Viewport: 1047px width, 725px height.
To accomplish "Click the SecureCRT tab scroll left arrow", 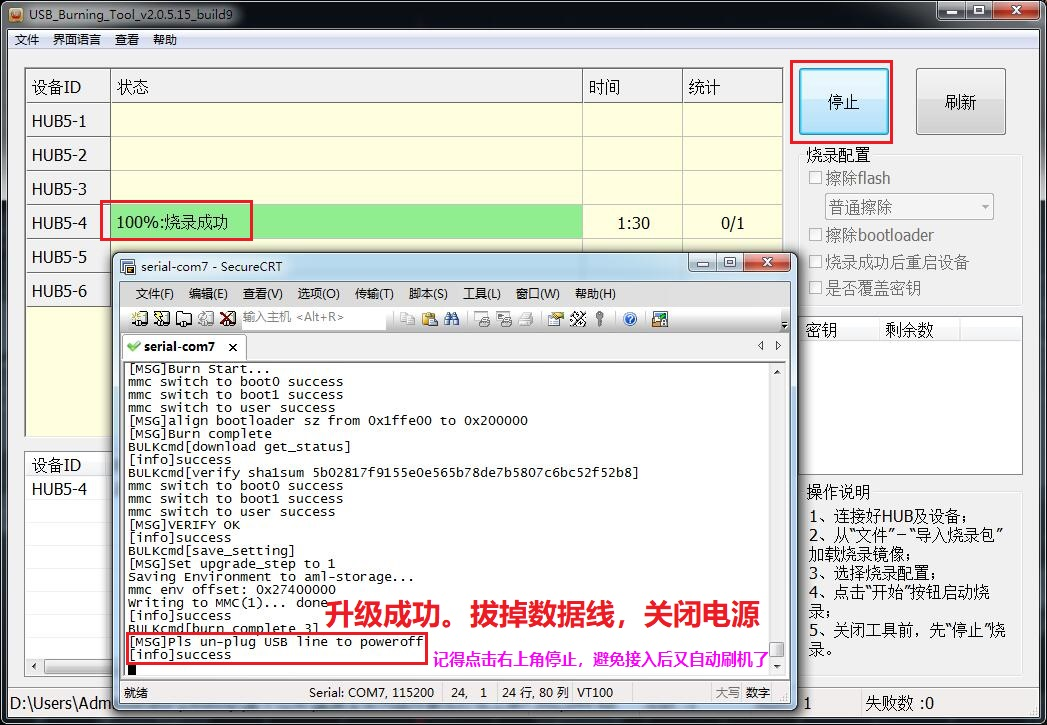I will pos(761,346).
